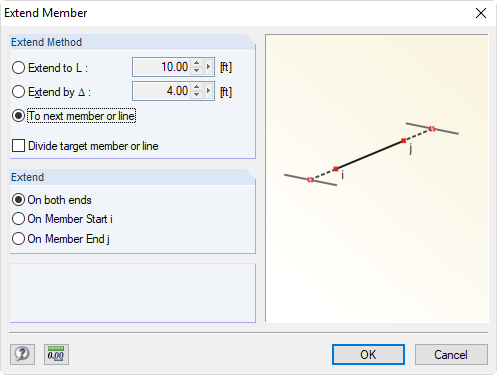Open the flyout arrow beside Extend by Δ field
Image resolution: width=497 pixels, height=375 pixels.
pyautogui.click(x=208, y=91)
